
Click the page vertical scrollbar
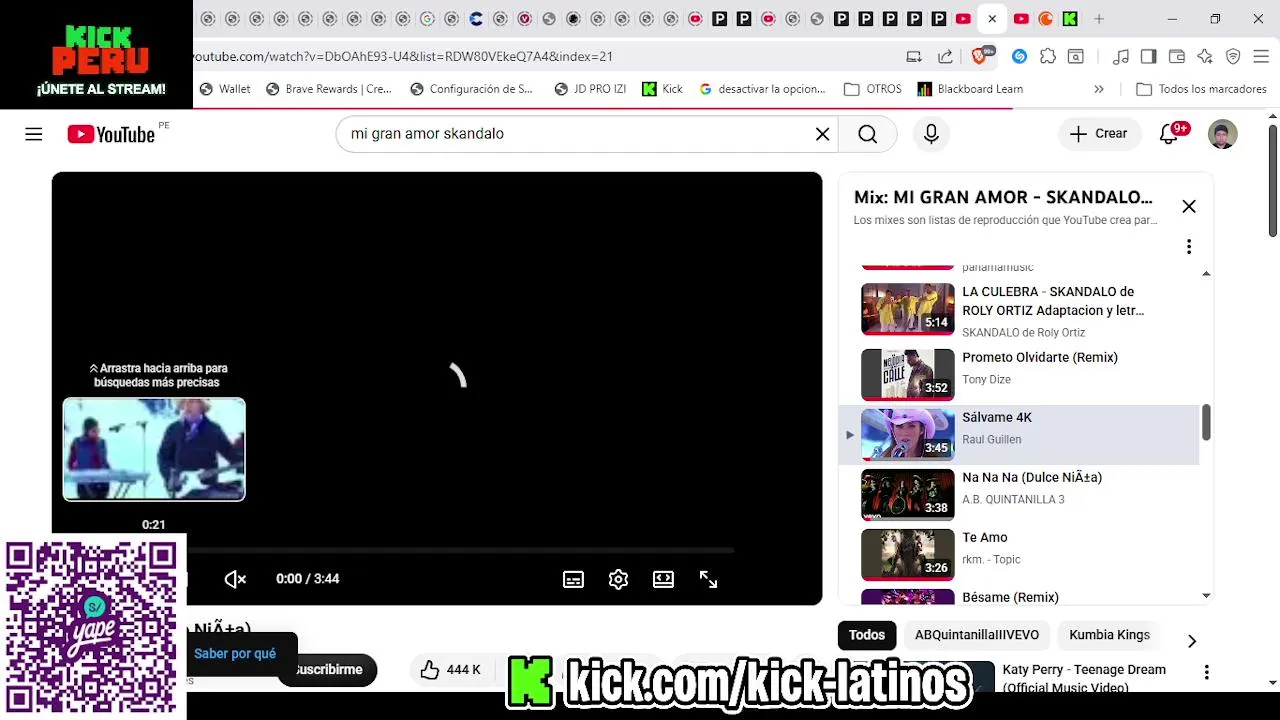tap(1273, 180)
